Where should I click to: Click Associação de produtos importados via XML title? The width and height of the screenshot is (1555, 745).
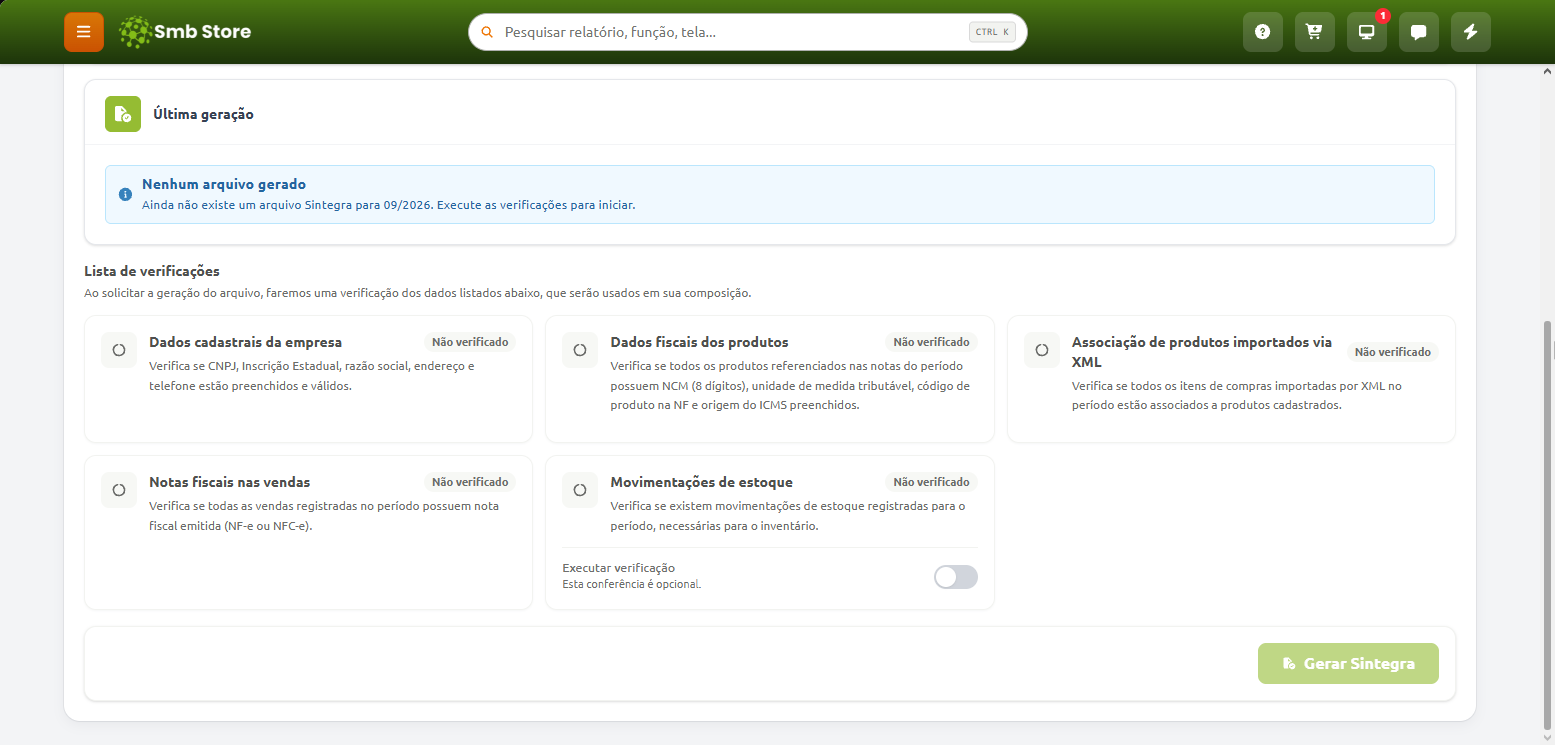[1201, 352]
